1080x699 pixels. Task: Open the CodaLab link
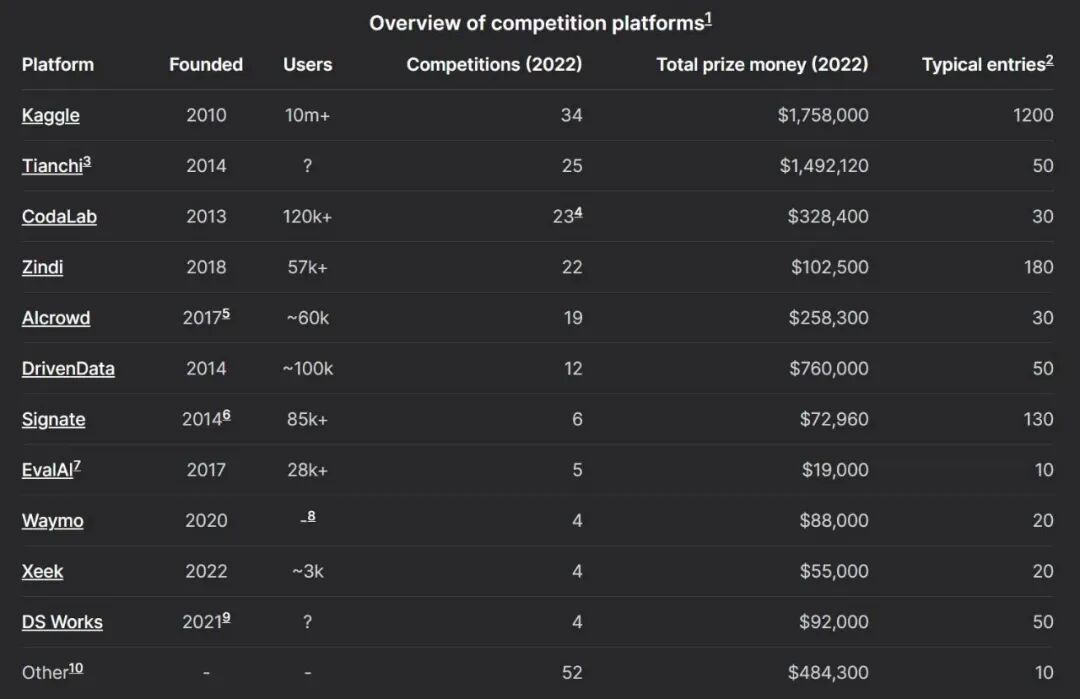(59, 216)
